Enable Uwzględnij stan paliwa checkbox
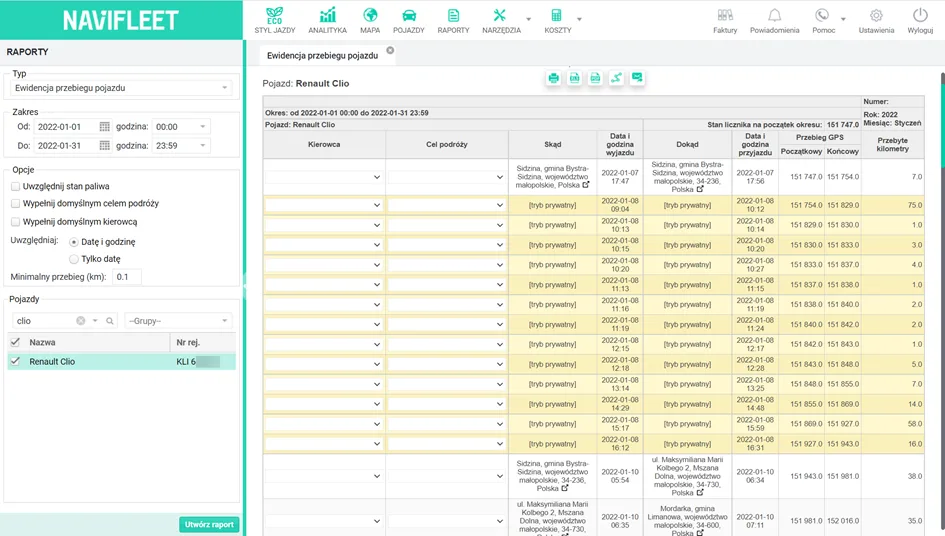 [x=16, y=186]
